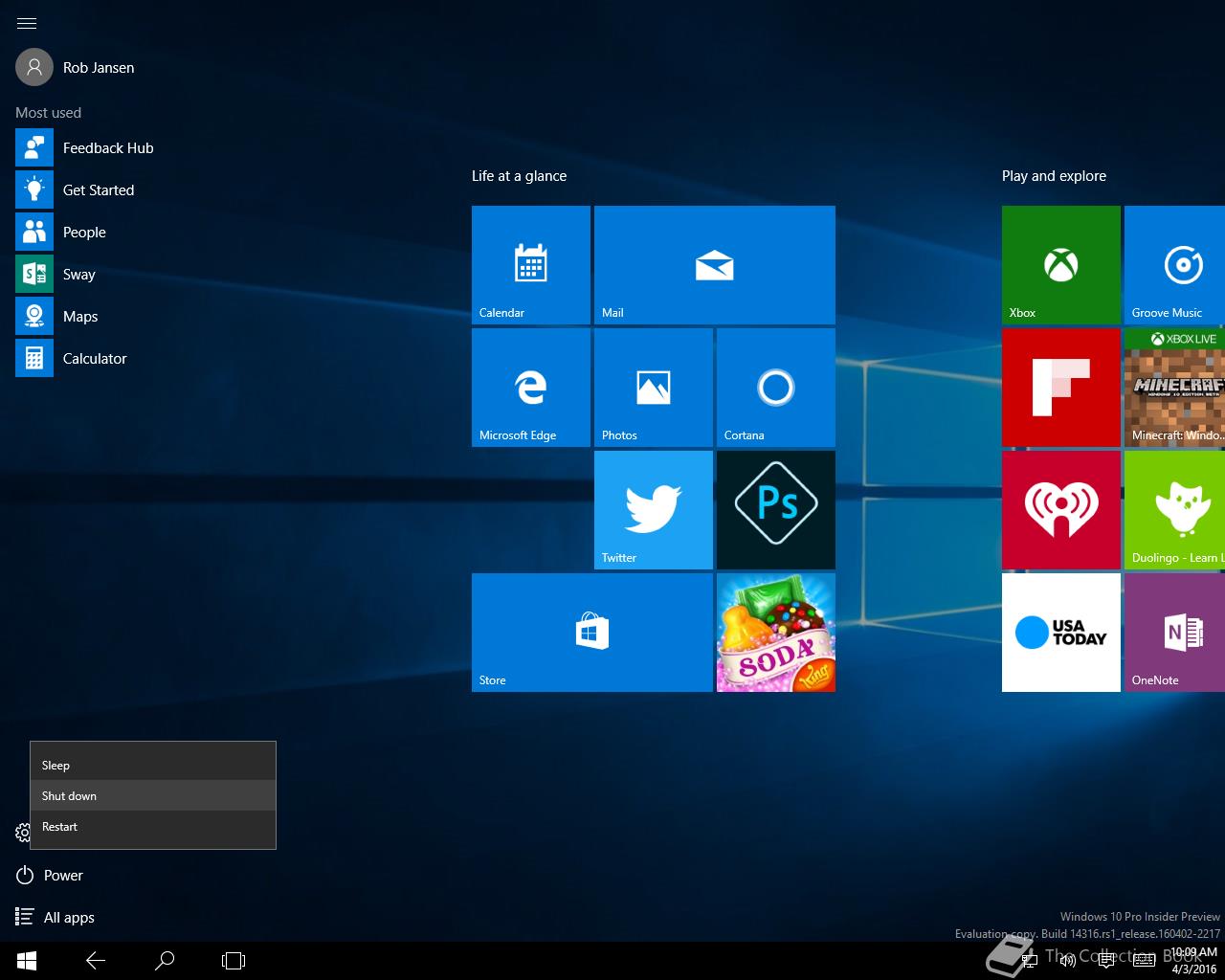Choose Shut down from power menu

(153, 796)
